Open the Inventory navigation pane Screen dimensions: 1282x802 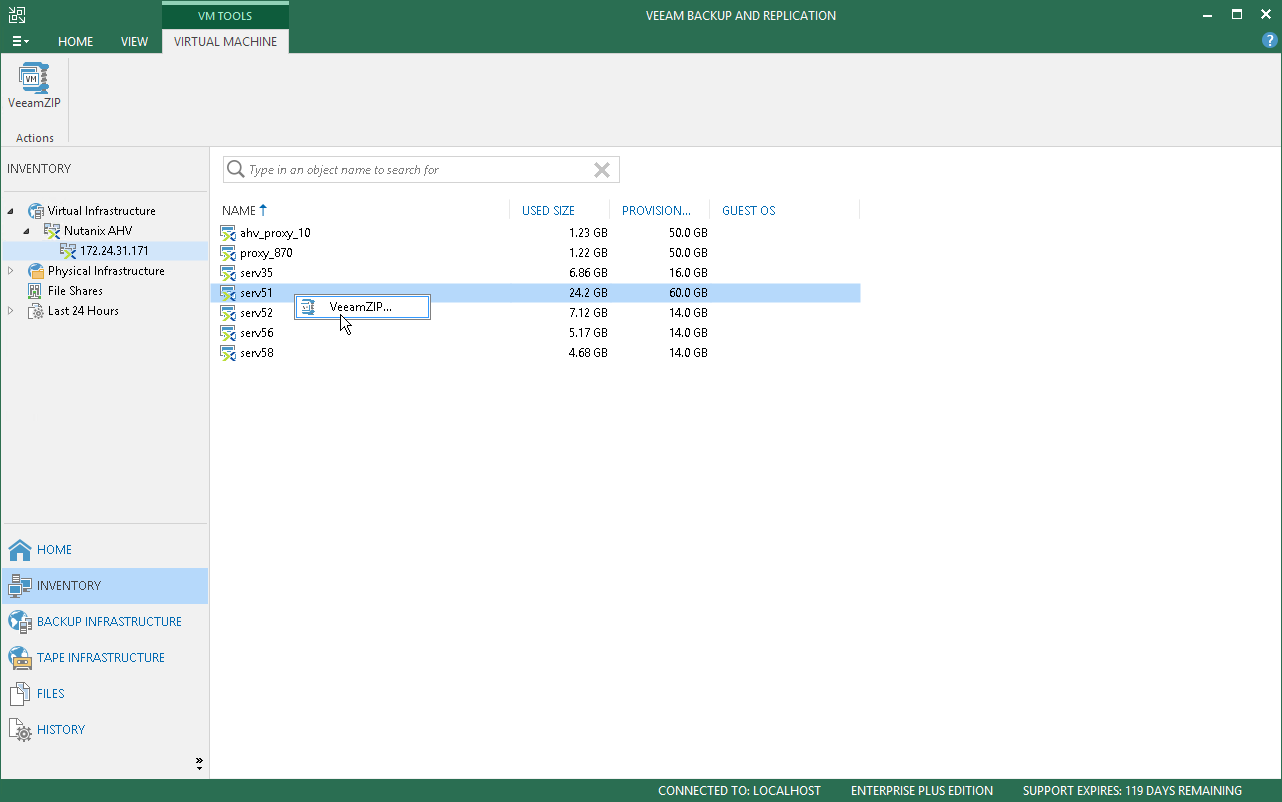pos(105,586)
